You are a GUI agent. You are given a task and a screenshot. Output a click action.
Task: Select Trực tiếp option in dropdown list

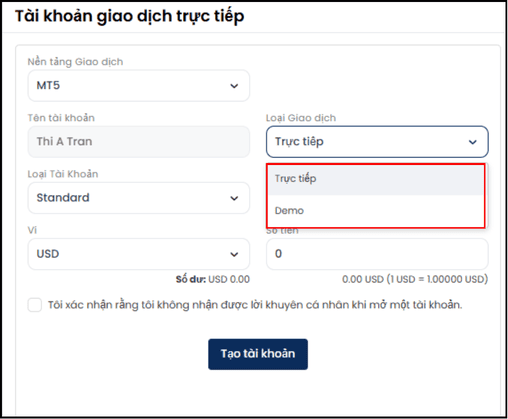pos(376,179)
